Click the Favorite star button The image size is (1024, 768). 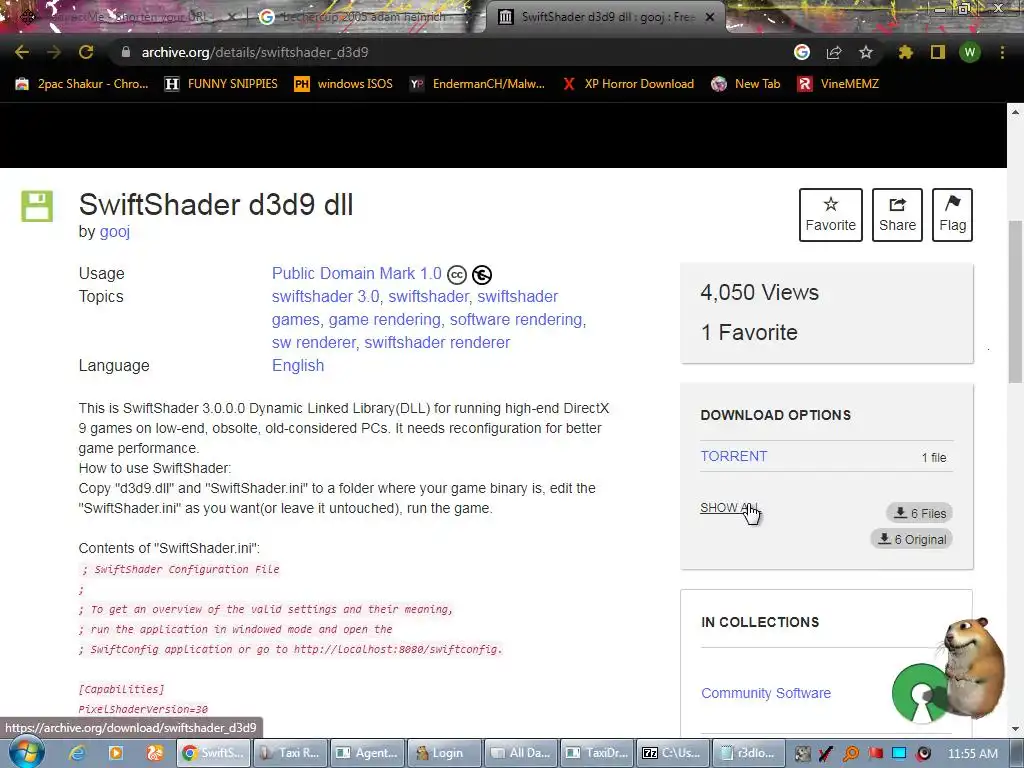click(831, 215)
